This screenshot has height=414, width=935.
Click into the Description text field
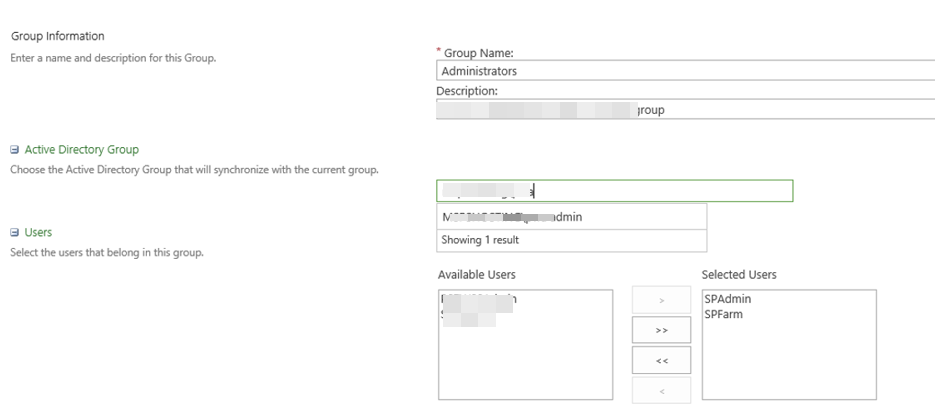(x=685, y=110)
